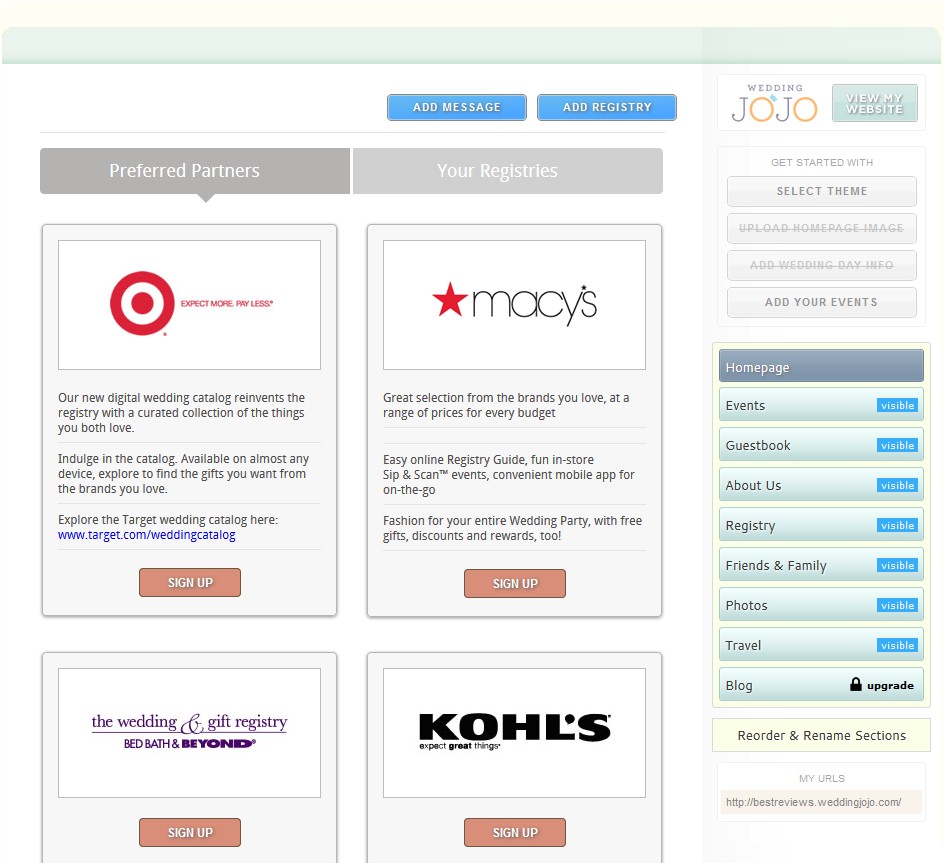The image size is (945, 864).
Task: Click the View My Website button
Action: (874, 103)
